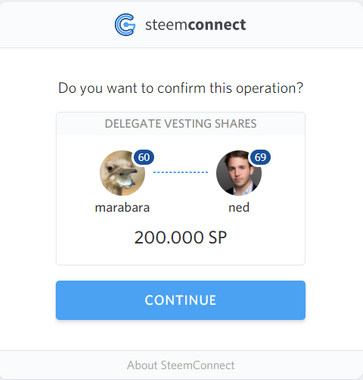The width and height of the screenshot is (363, 380).
Task: Confirm the operation with Continue button
Action: click(181, 300)
